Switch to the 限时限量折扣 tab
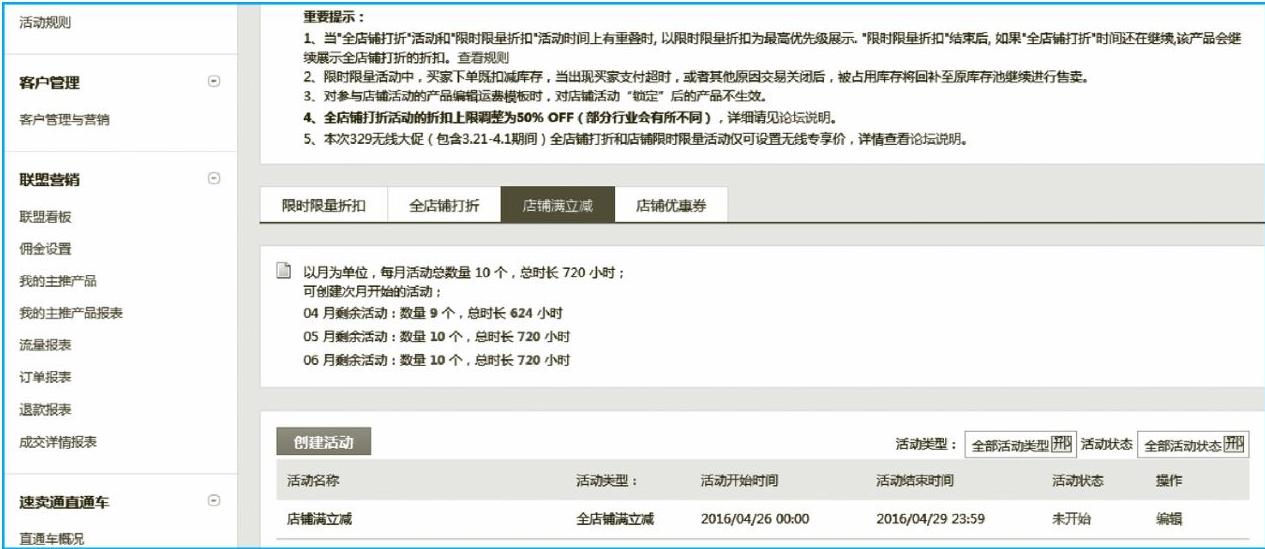 point(323,206)
